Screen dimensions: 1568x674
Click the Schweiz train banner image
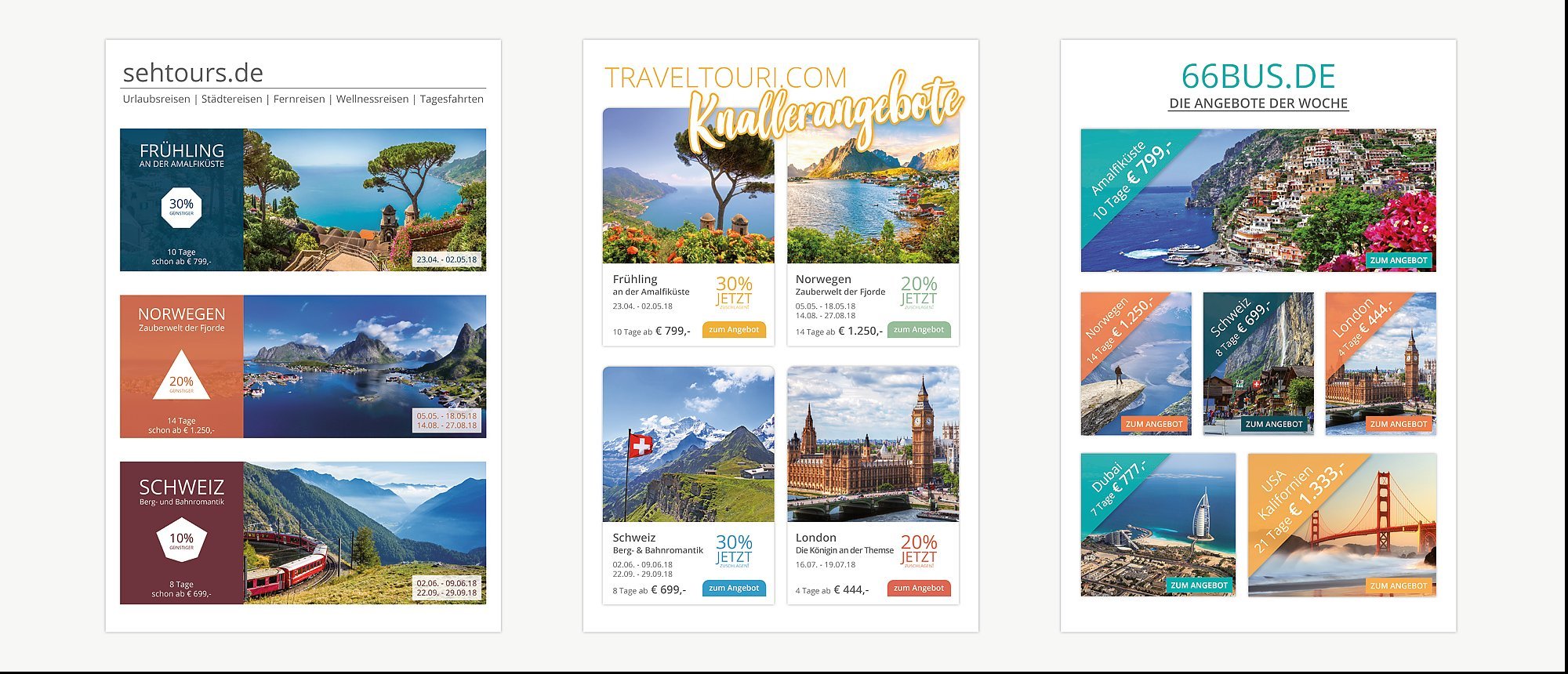pos(365,533)
